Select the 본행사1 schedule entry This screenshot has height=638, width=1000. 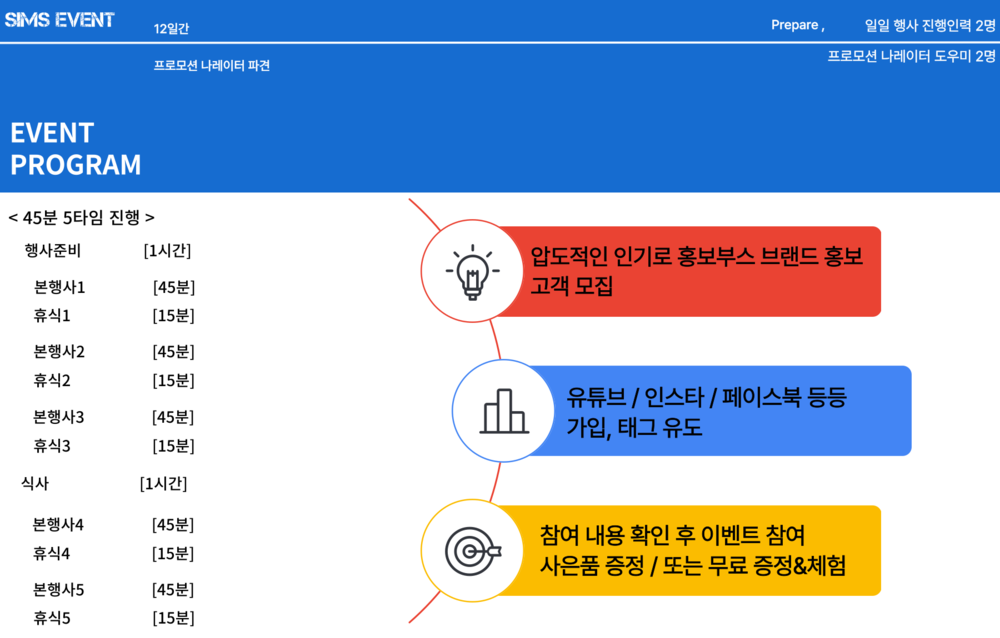coord(59,287)
